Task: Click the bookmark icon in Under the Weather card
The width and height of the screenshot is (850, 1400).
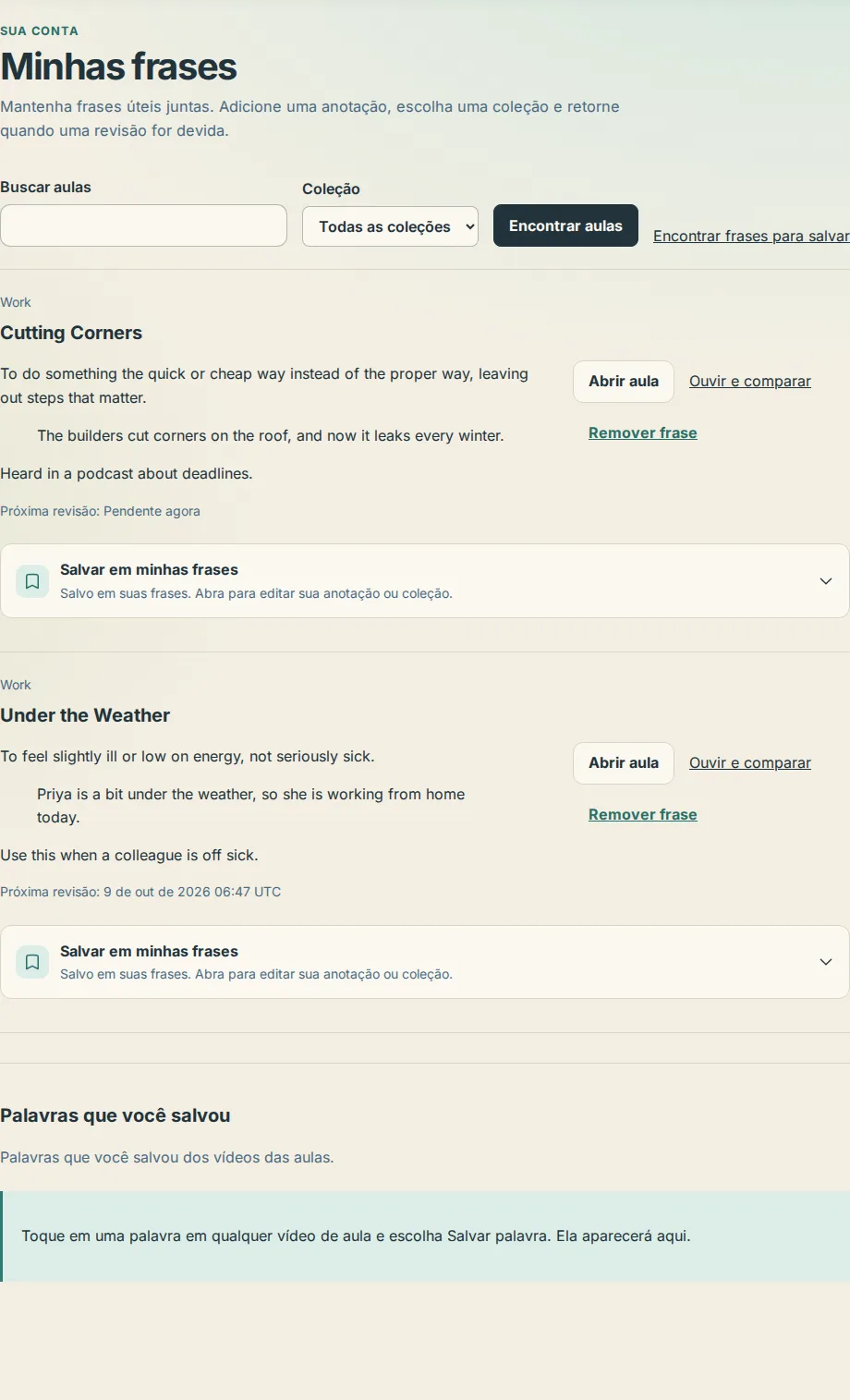Action: [32, 962]
